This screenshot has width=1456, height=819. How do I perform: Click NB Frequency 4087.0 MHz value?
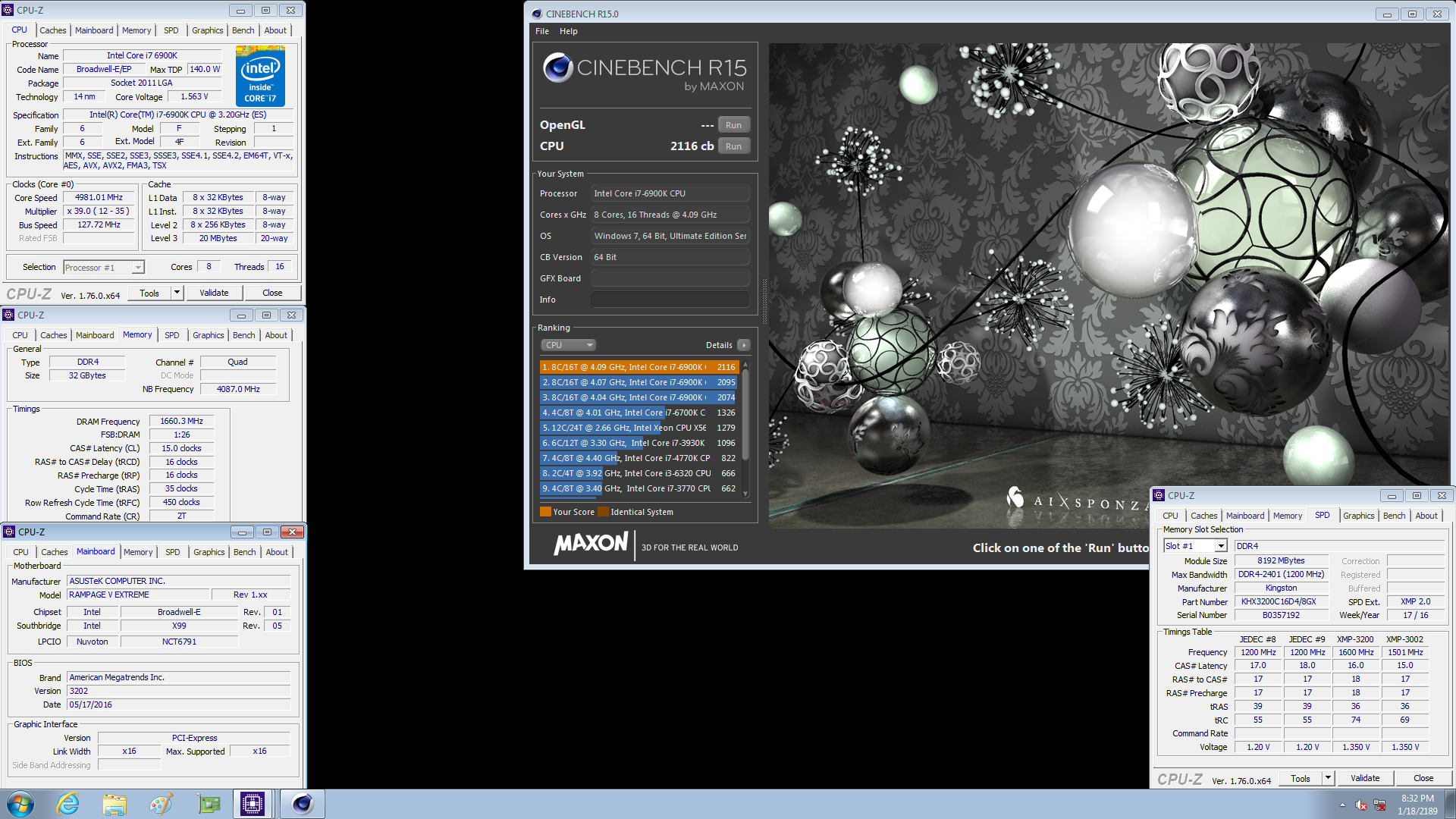coord(238,389)
